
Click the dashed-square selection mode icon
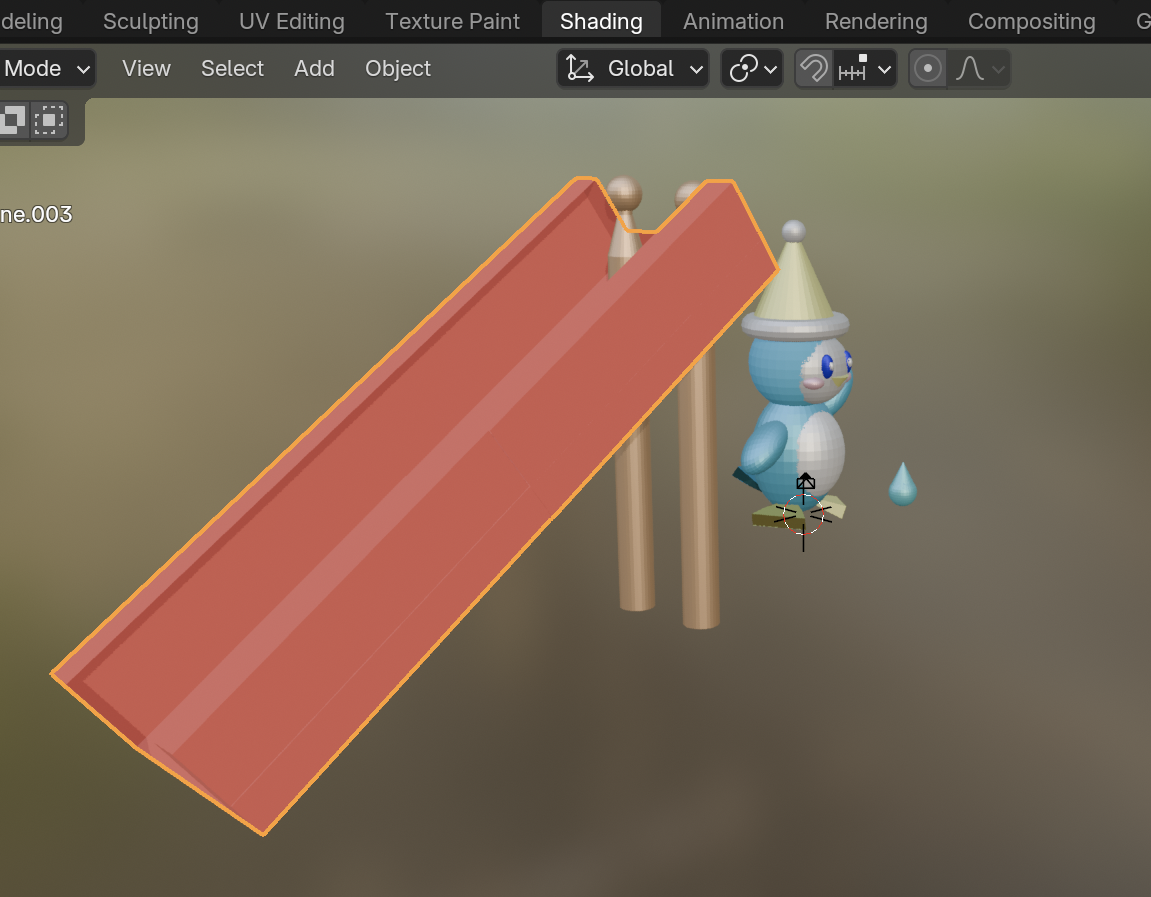coord(48,121)
